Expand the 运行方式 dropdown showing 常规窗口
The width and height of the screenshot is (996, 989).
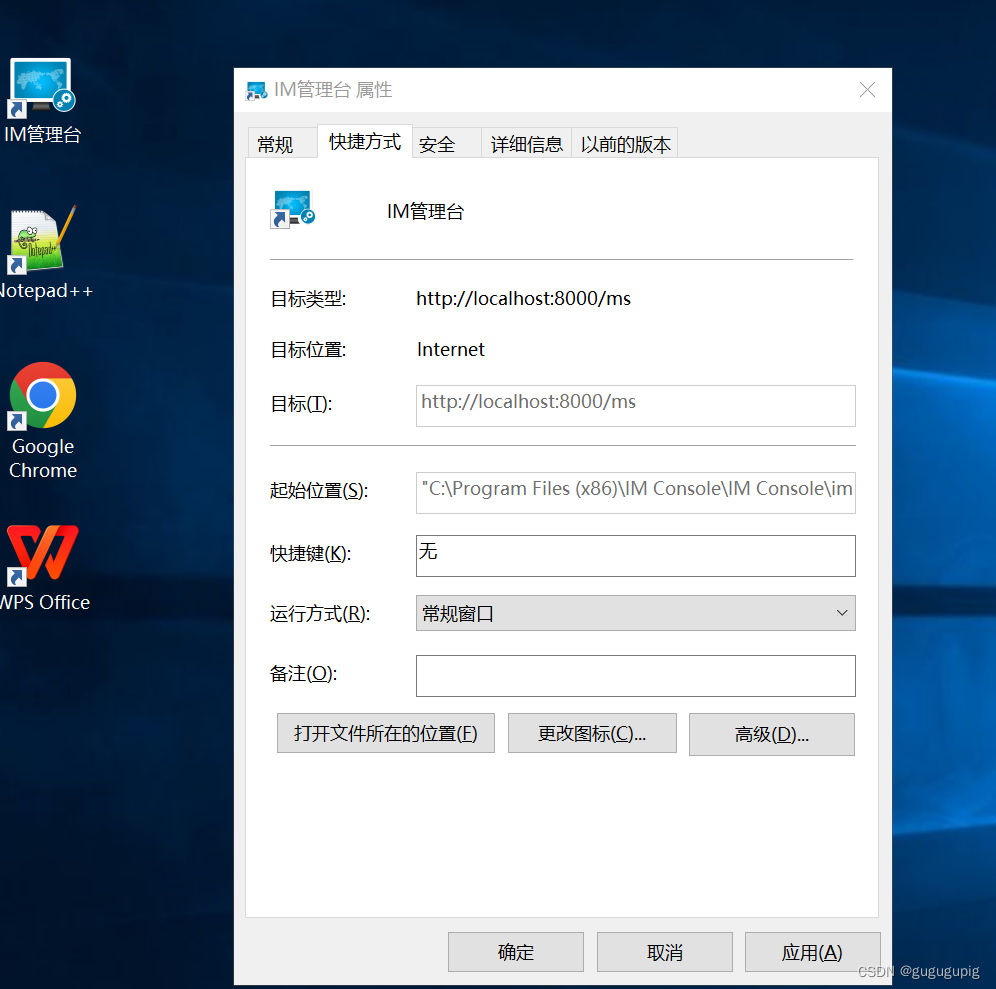(635, 613)
